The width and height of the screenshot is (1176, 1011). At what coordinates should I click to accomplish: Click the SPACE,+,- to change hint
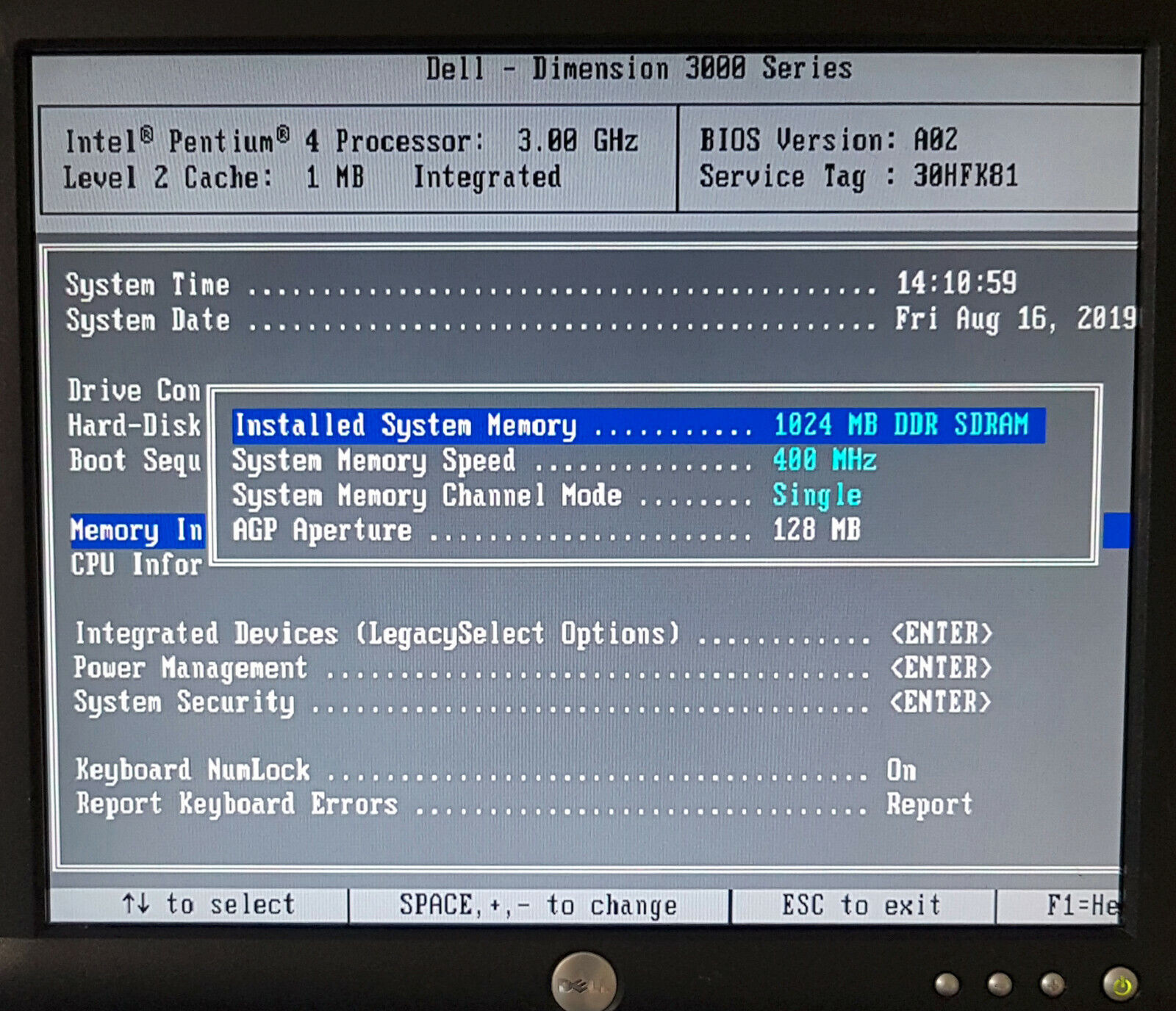tap(538, 906)
